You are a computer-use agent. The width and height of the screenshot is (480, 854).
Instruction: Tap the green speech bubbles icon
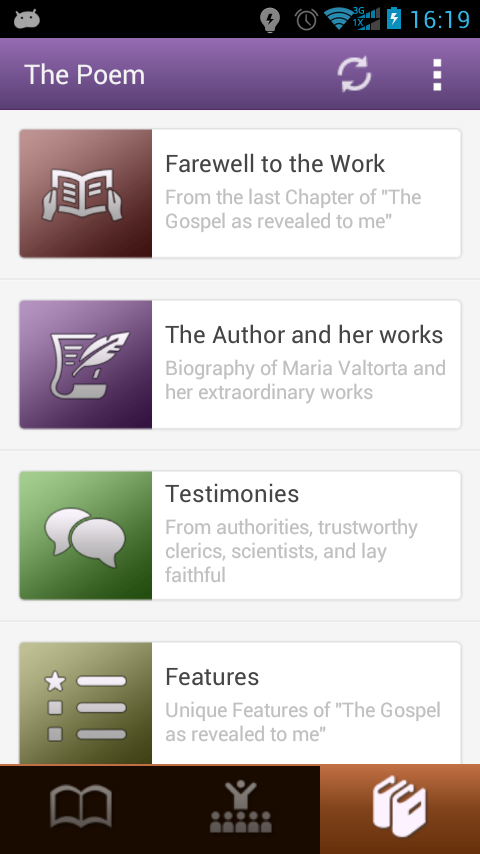click(86, 535)
